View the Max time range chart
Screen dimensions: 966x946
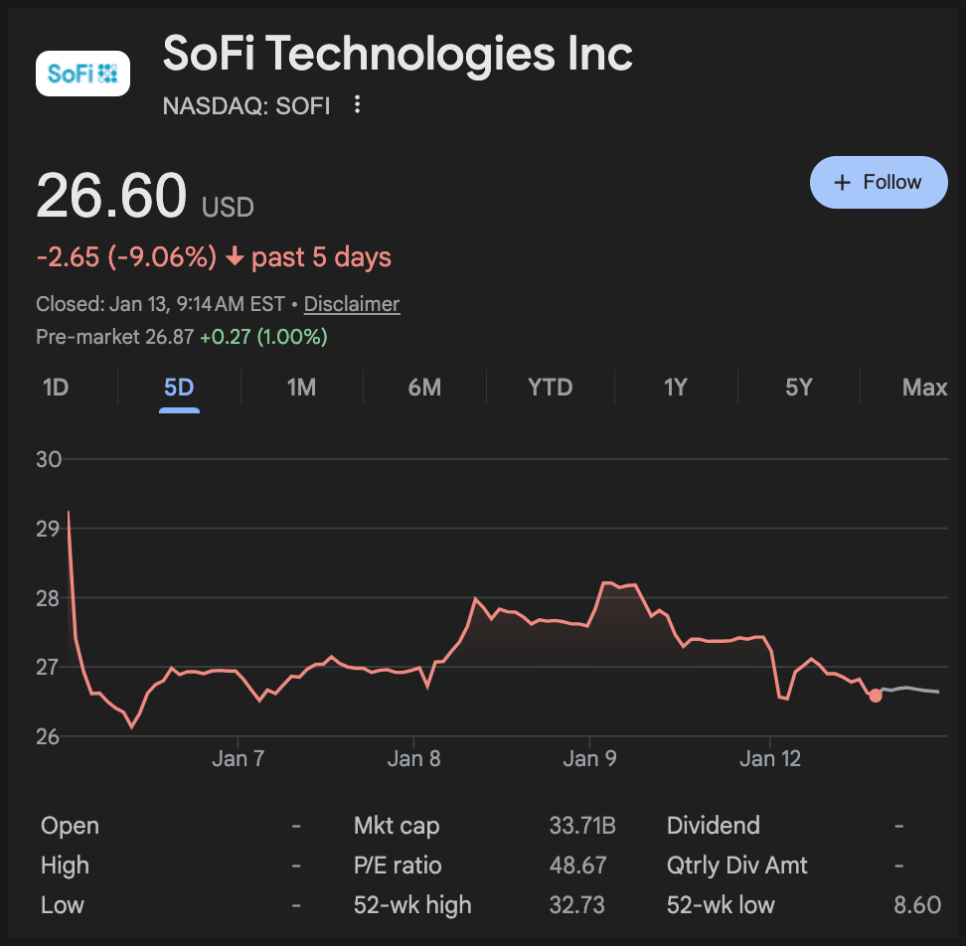tap(924, 387)
